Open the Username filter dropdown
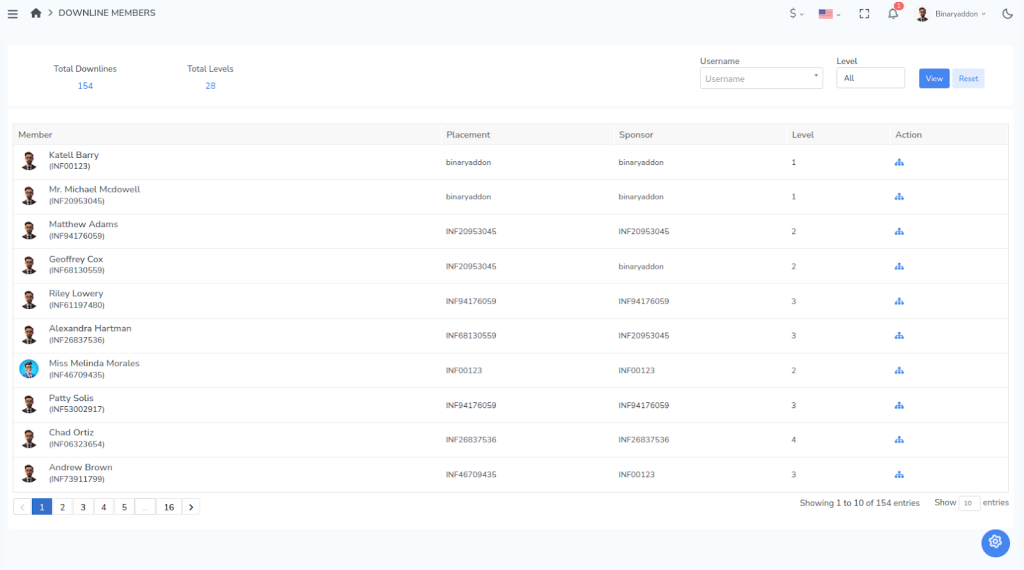The width and height of the screenshot is (1024, 570). click(761, 78)
